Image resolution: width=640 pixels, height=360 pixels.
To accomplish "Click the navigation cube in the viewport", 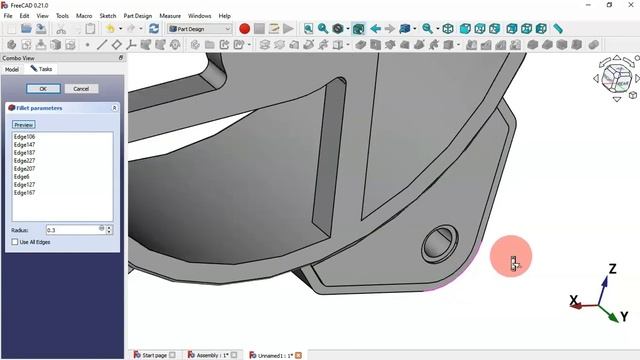I will pyautogui.click(x=617, y=78).
